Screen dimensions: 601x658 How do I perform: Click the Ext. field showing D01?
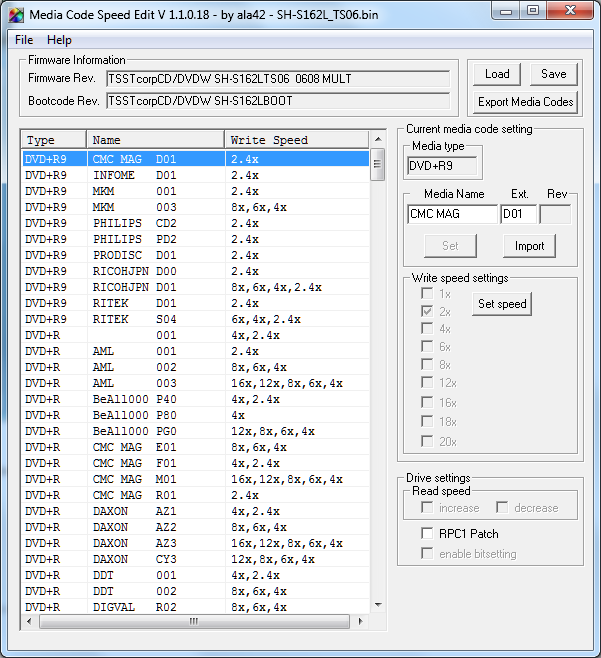point(518,214)
